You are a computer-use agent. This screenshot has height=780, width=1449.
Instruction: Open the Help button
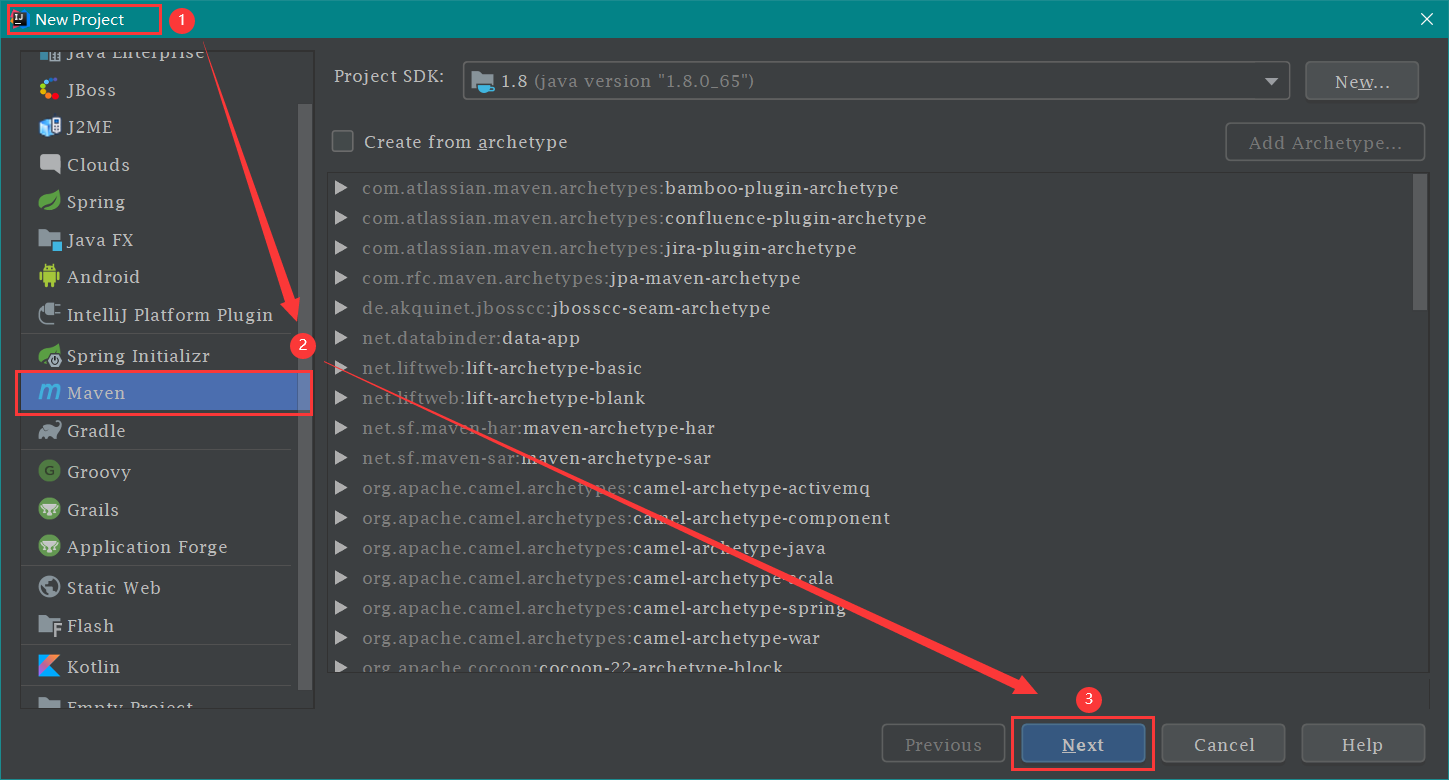(1362, 744)
